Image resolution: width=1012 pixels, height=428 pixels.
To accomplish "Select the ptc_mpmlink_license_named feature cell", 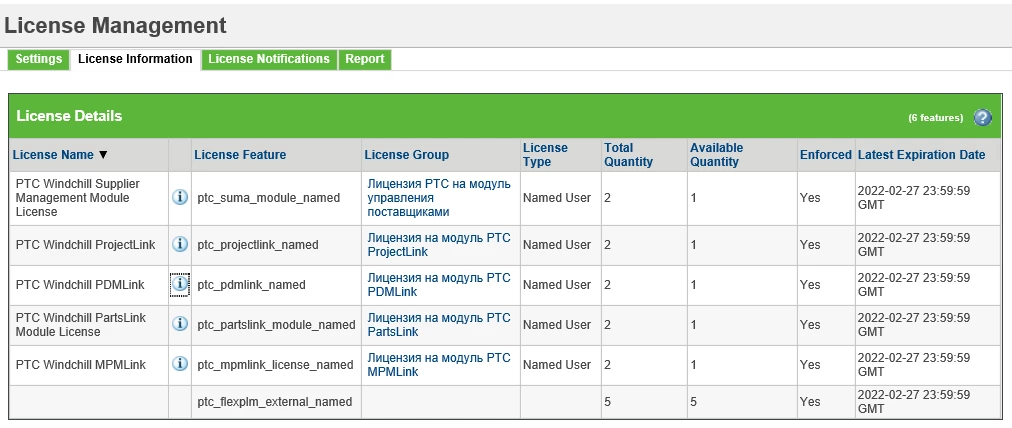I will click(275, 365).
